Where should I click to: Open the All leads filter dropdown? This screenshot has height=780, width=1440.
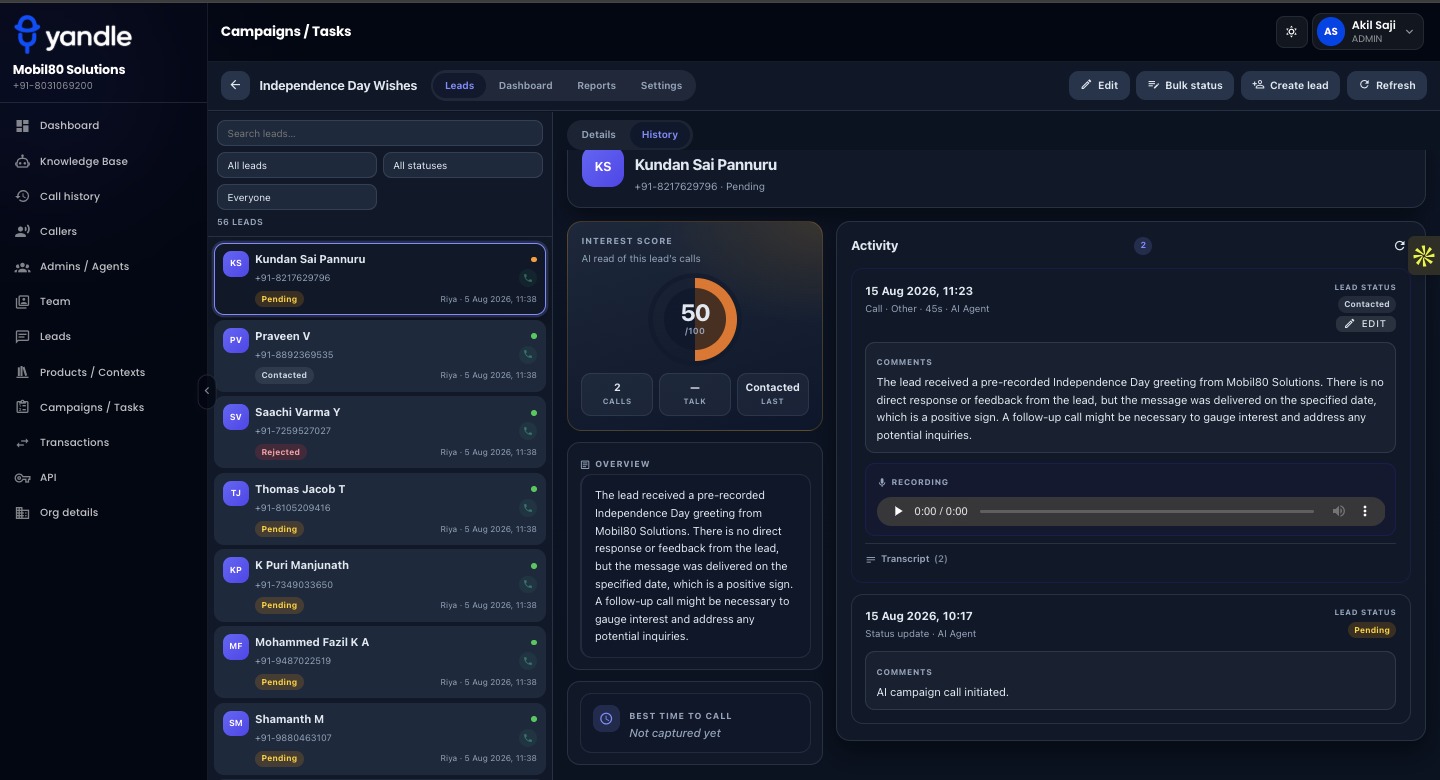[297, 165]
